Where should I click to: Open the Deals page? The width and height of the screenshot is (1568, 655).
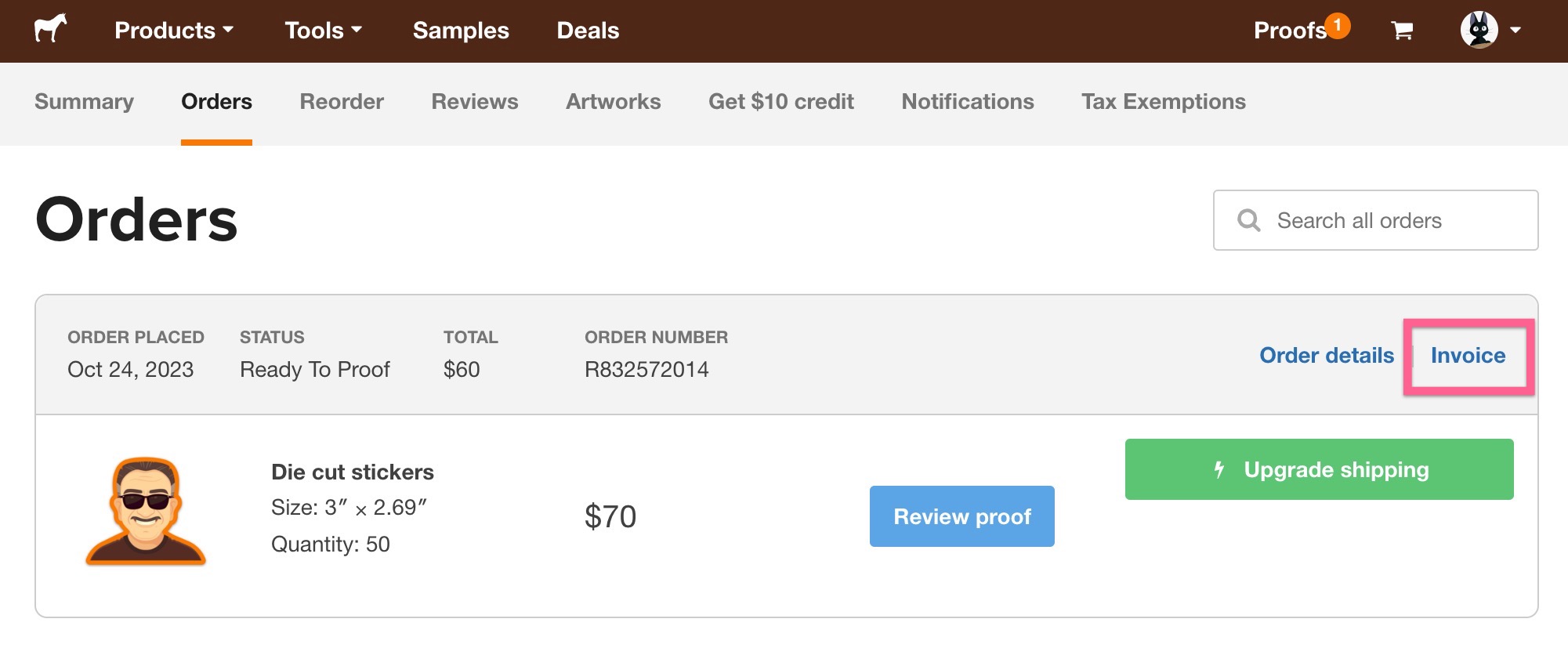(587, 30)
